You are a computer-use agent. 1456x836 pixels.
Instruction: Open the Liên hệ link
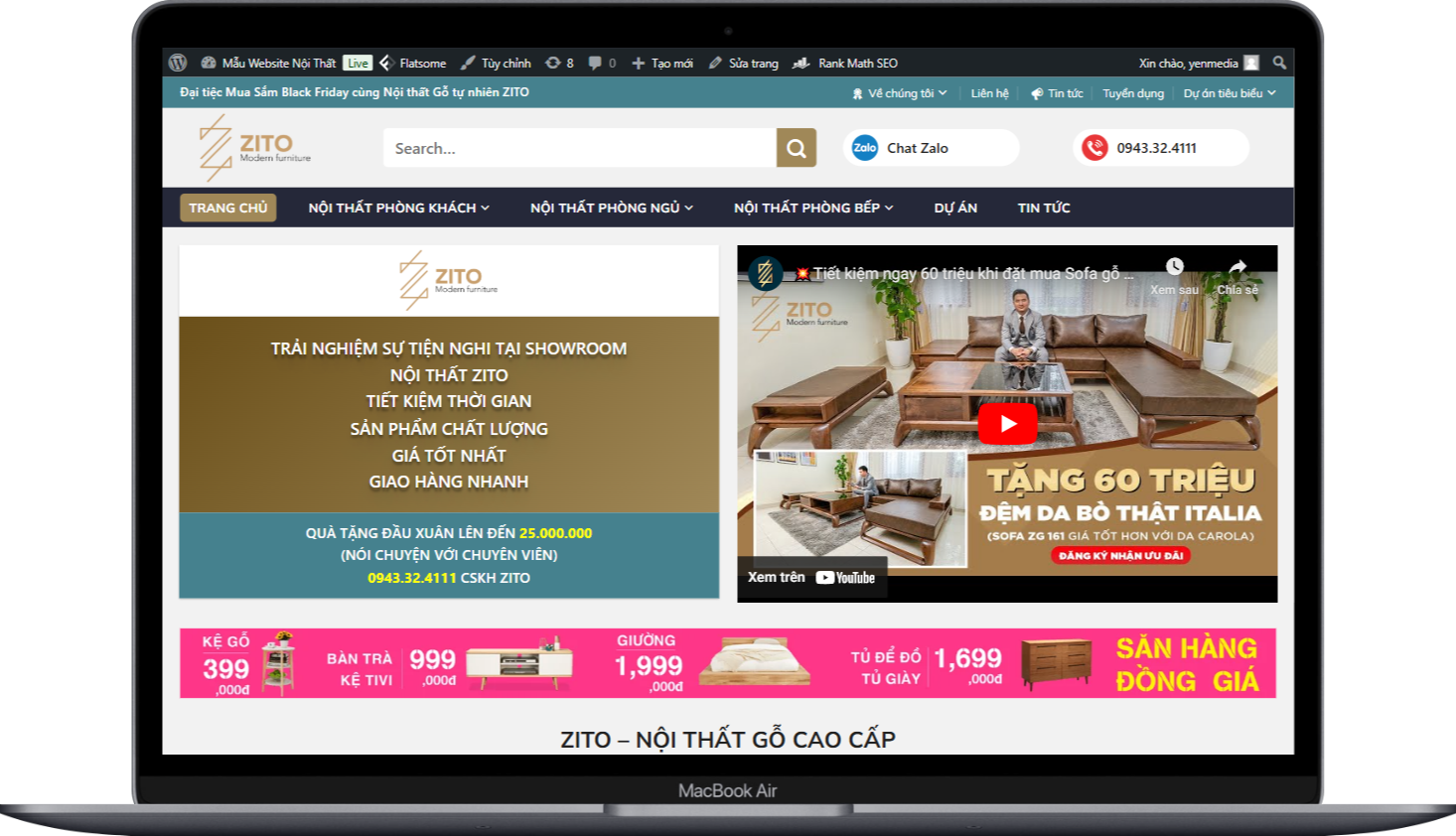pyautogui.click(x=989, y=93)
